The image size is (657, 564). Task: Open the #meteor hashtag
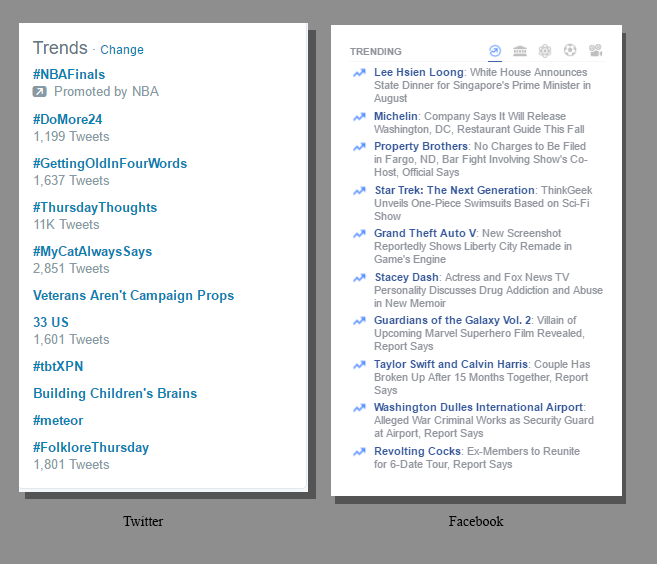point(58,420)
